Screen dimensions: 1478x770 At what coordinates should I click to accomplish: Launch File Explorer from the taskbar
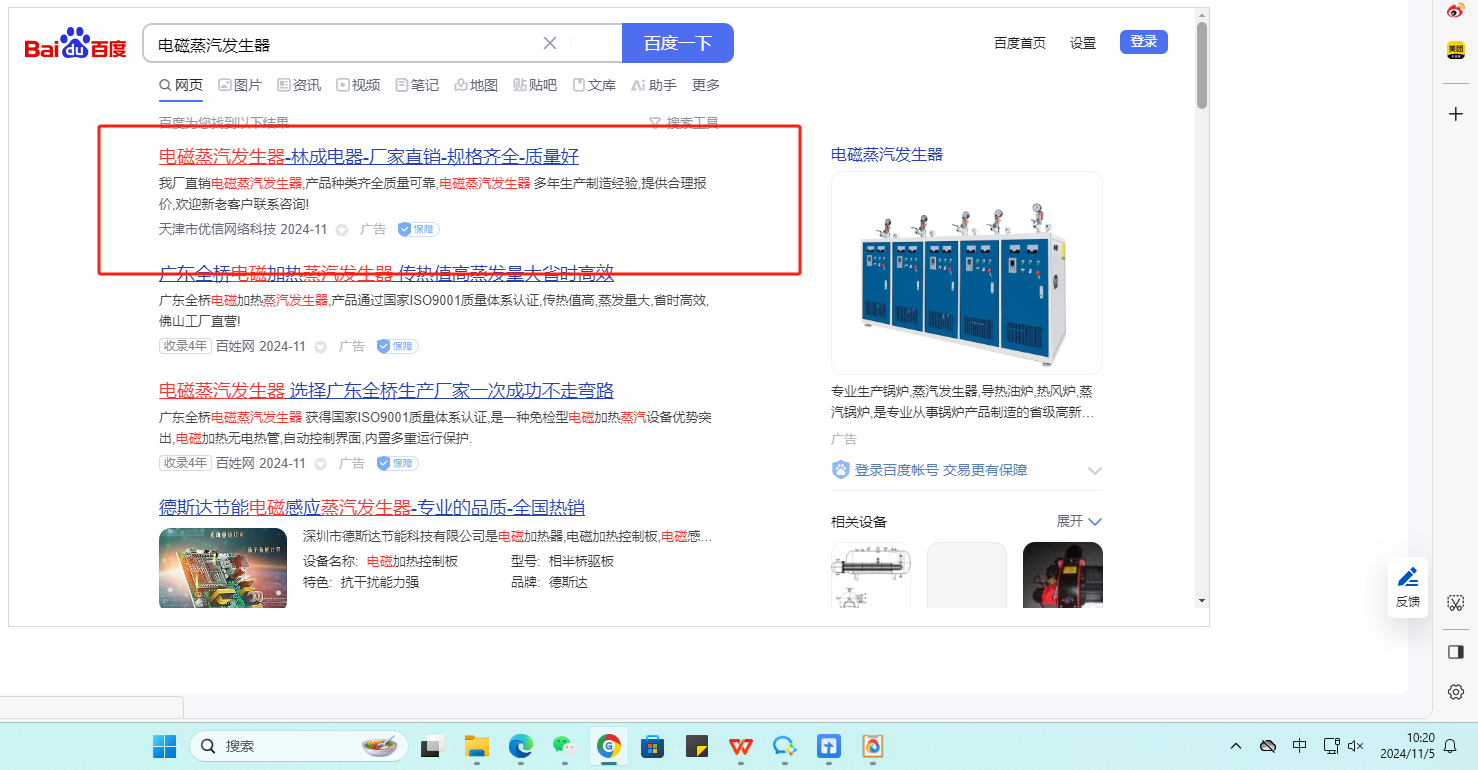[476, 746]
